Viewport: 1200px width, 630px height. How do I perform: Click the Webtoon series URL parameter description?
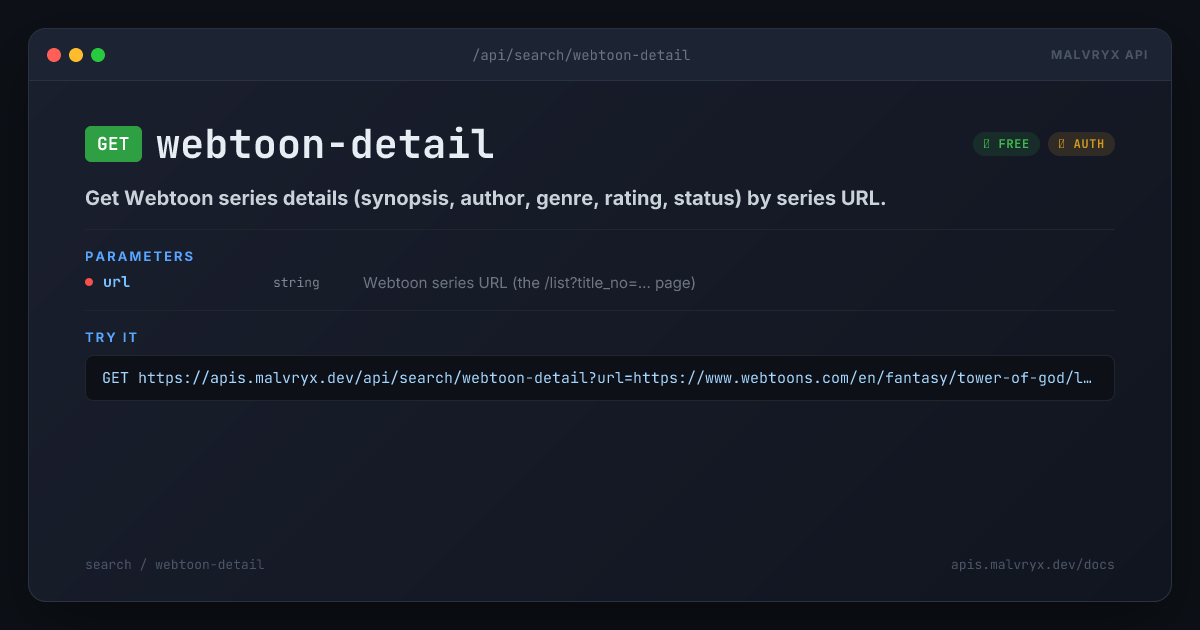point(529,283)
